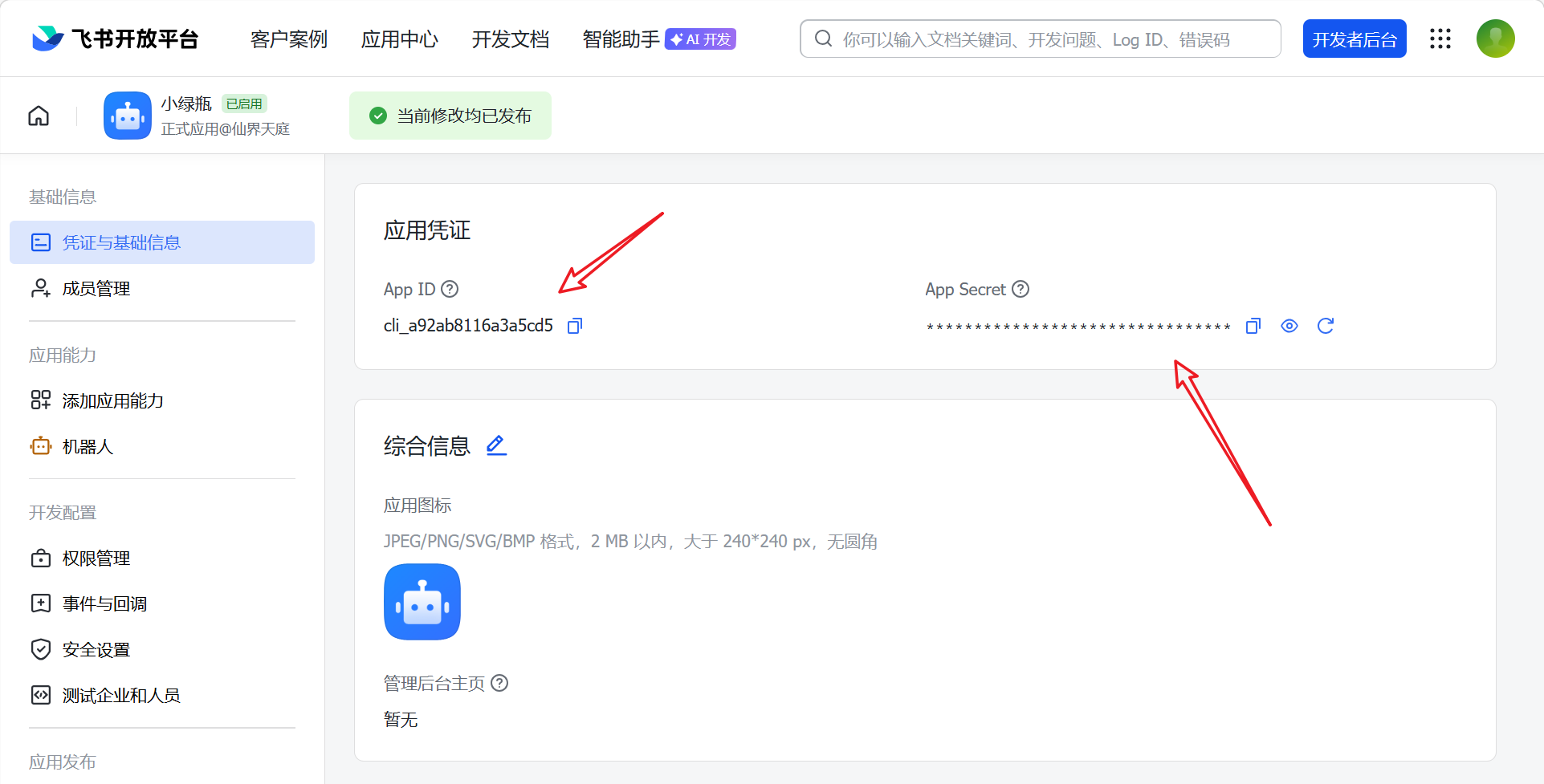The image size is (1544, 784).
Task: Switch to 成员管理 section
Action: [x=95, y=287]
